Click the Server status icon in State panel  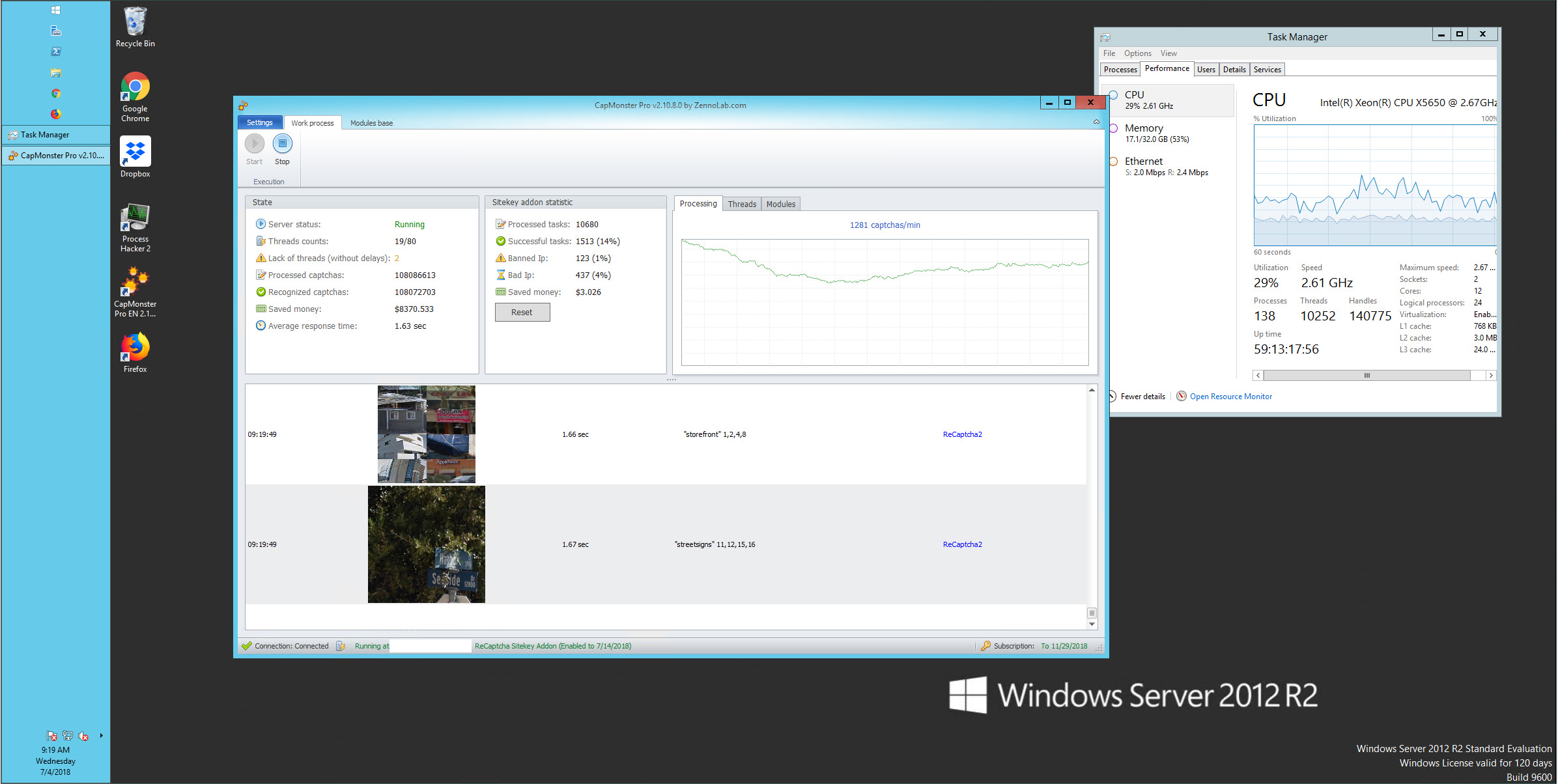click(261, 224)
